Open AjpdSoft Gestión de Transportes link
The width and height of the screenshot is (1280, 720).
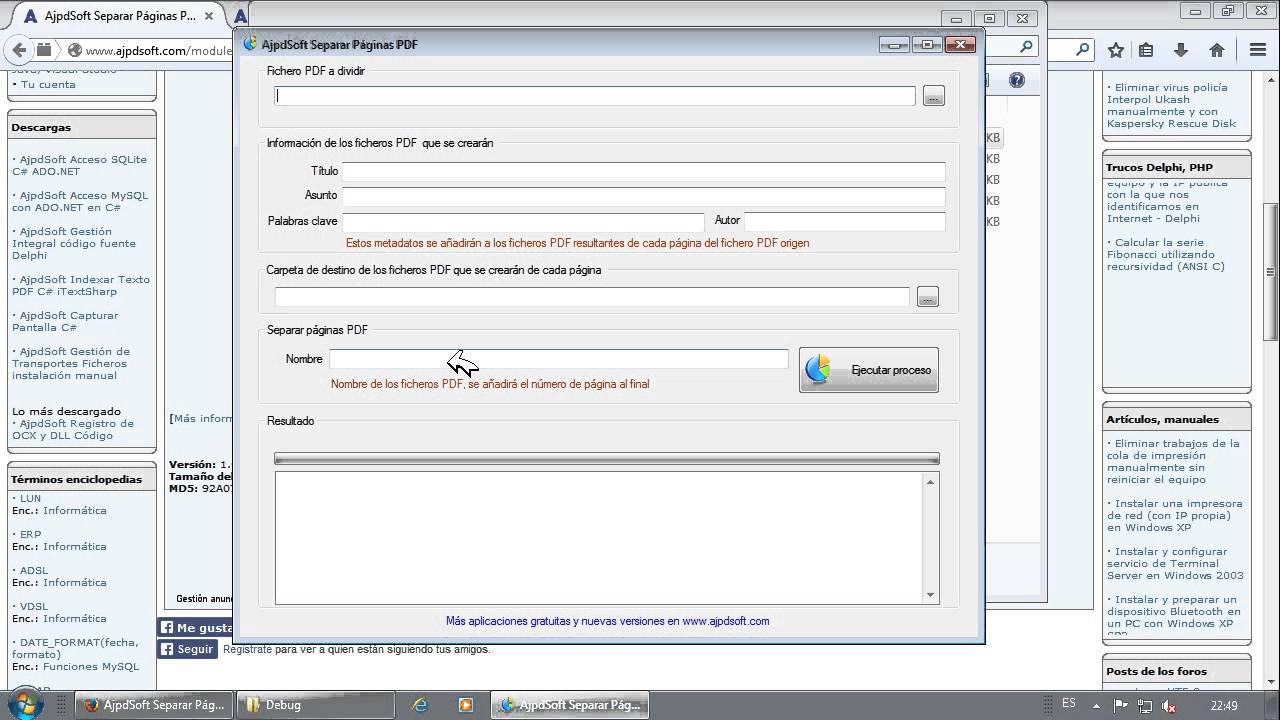(71, 363)
